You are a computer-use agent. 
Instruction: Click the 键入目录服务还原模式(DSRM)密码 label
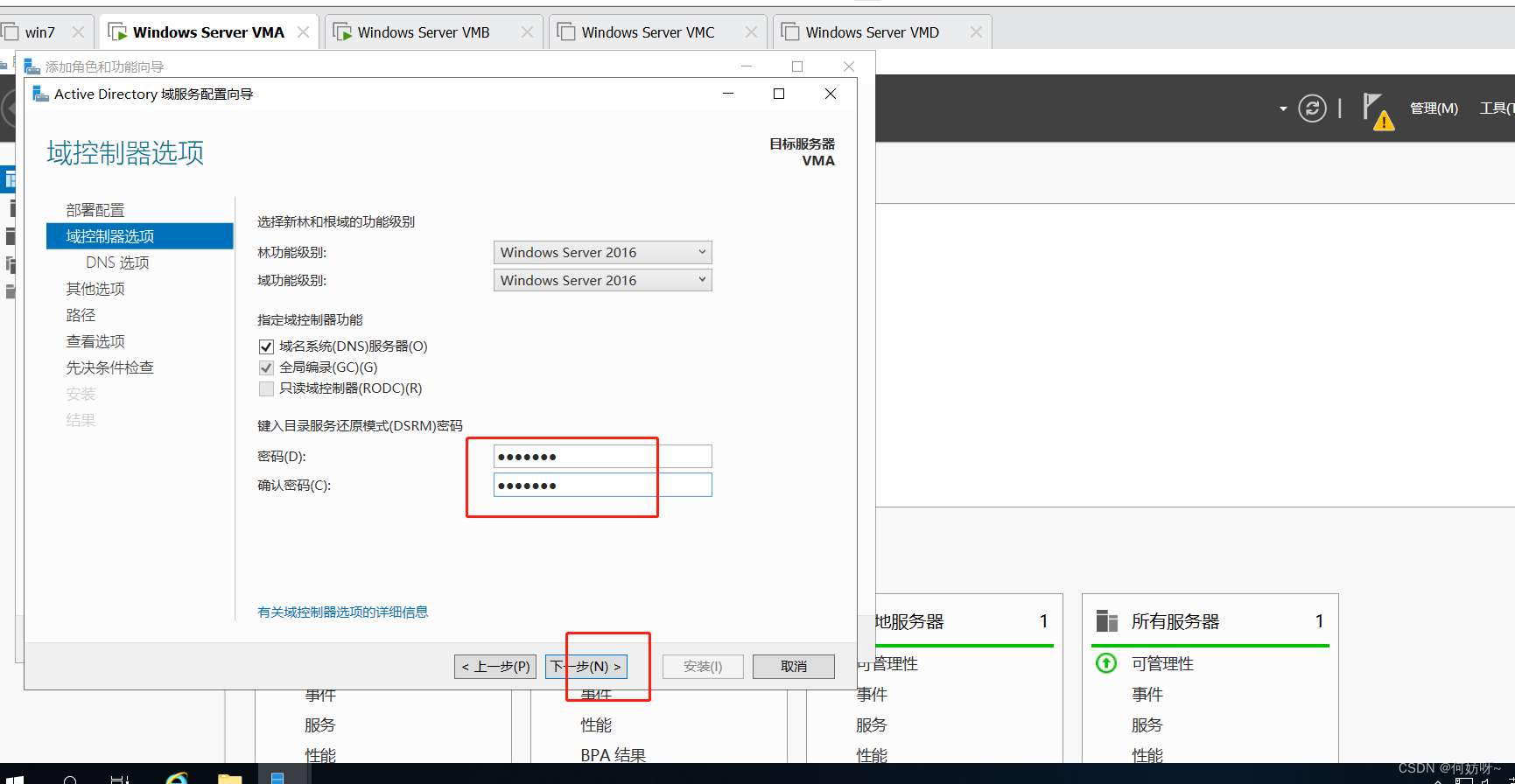pyautogui.click(x=360, y=426)
